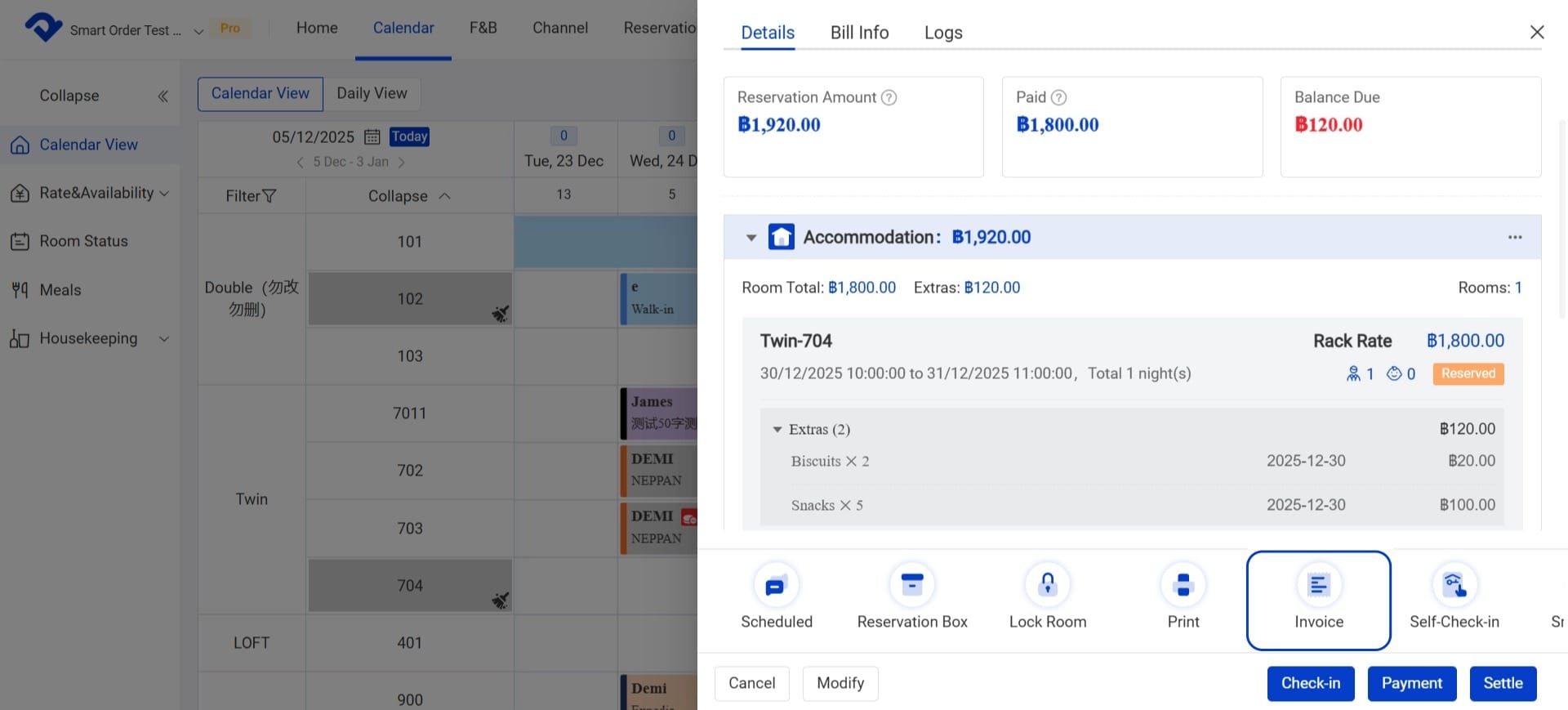1568x710 pixels.
Task: Click the Self-Check-in icon
Action: (x=1454, y=586)
